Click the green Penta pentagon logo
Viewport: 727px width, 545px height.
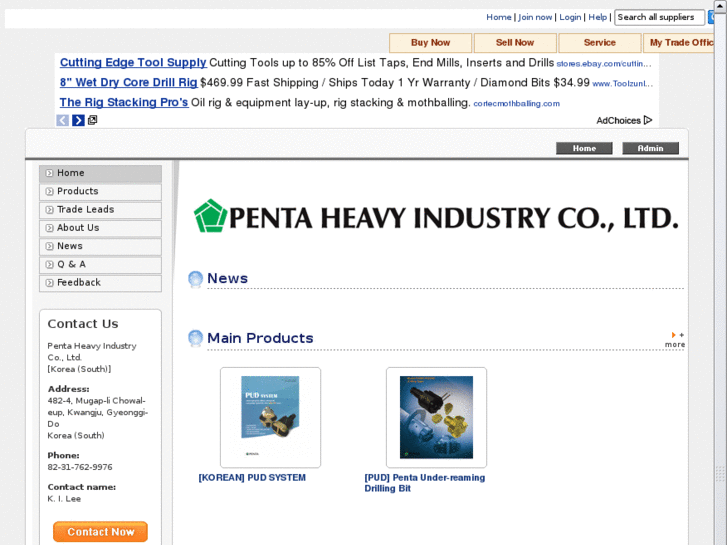pos(210,216)
